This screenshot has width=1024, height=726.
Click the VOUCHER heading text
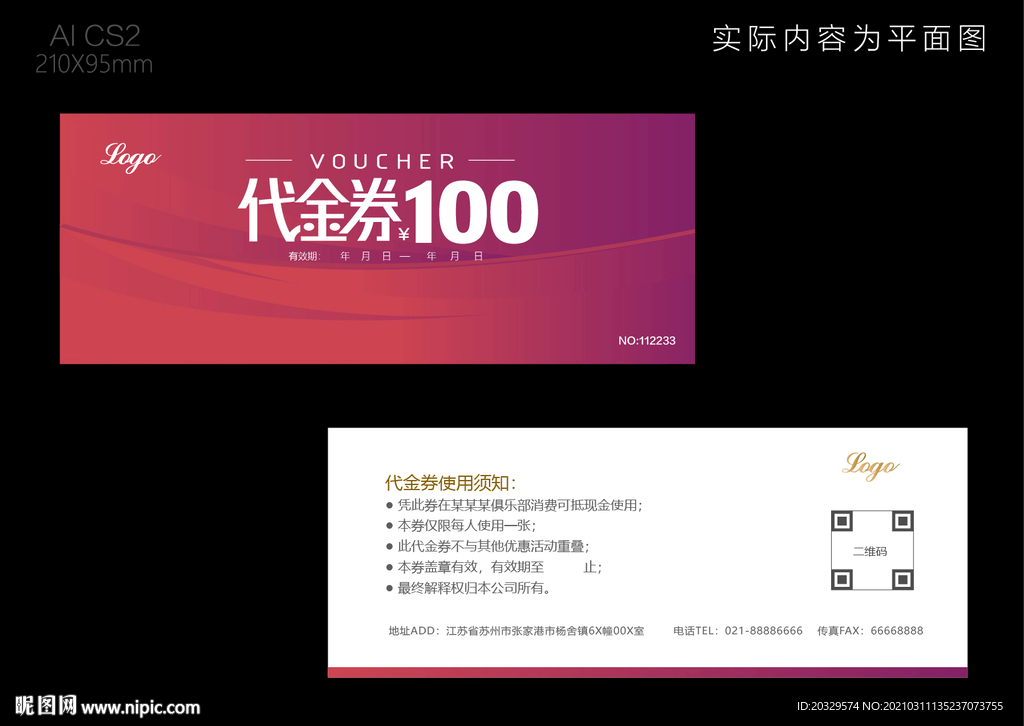(382, 161)
